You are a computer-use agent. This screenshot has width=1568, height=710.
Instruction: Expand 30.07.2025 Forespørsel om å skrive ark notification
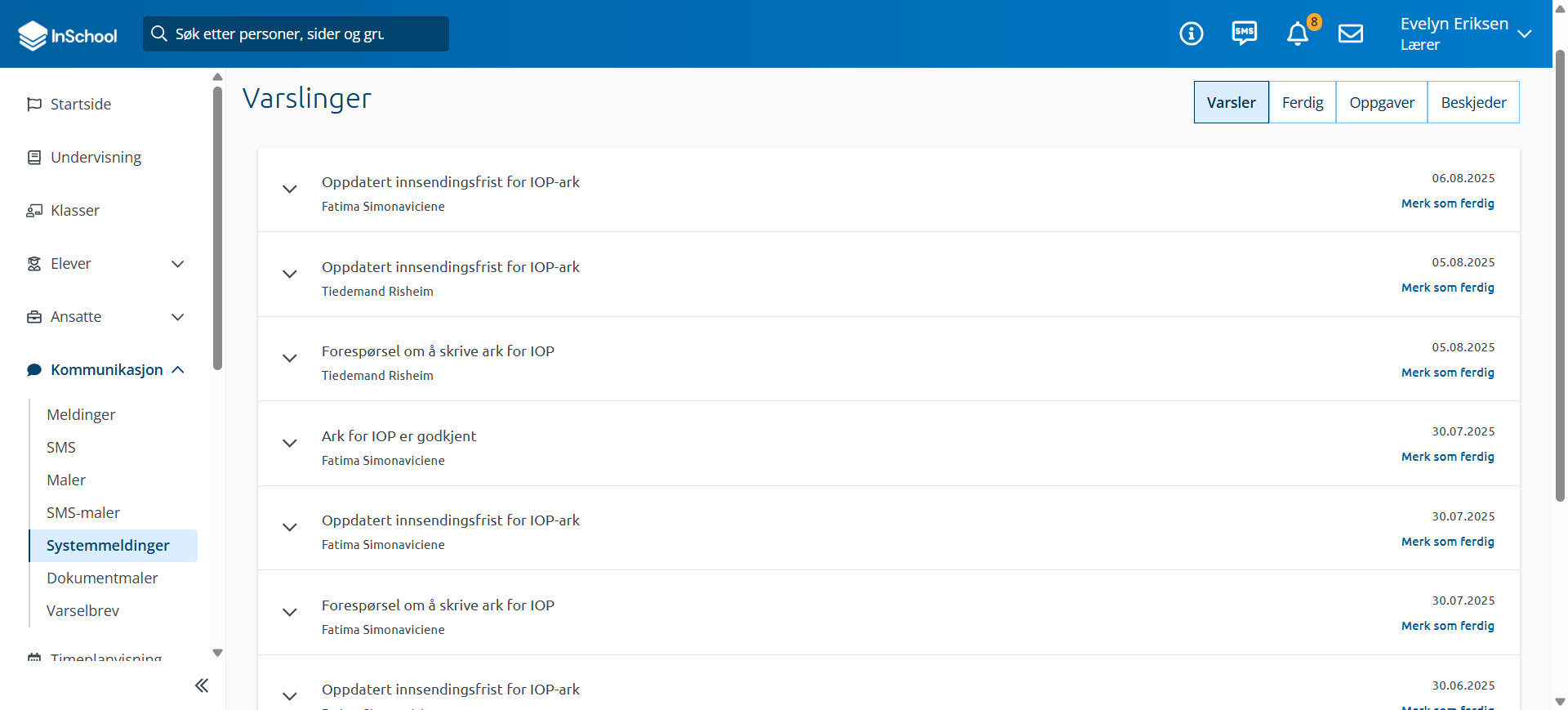(x=290, y=613)
